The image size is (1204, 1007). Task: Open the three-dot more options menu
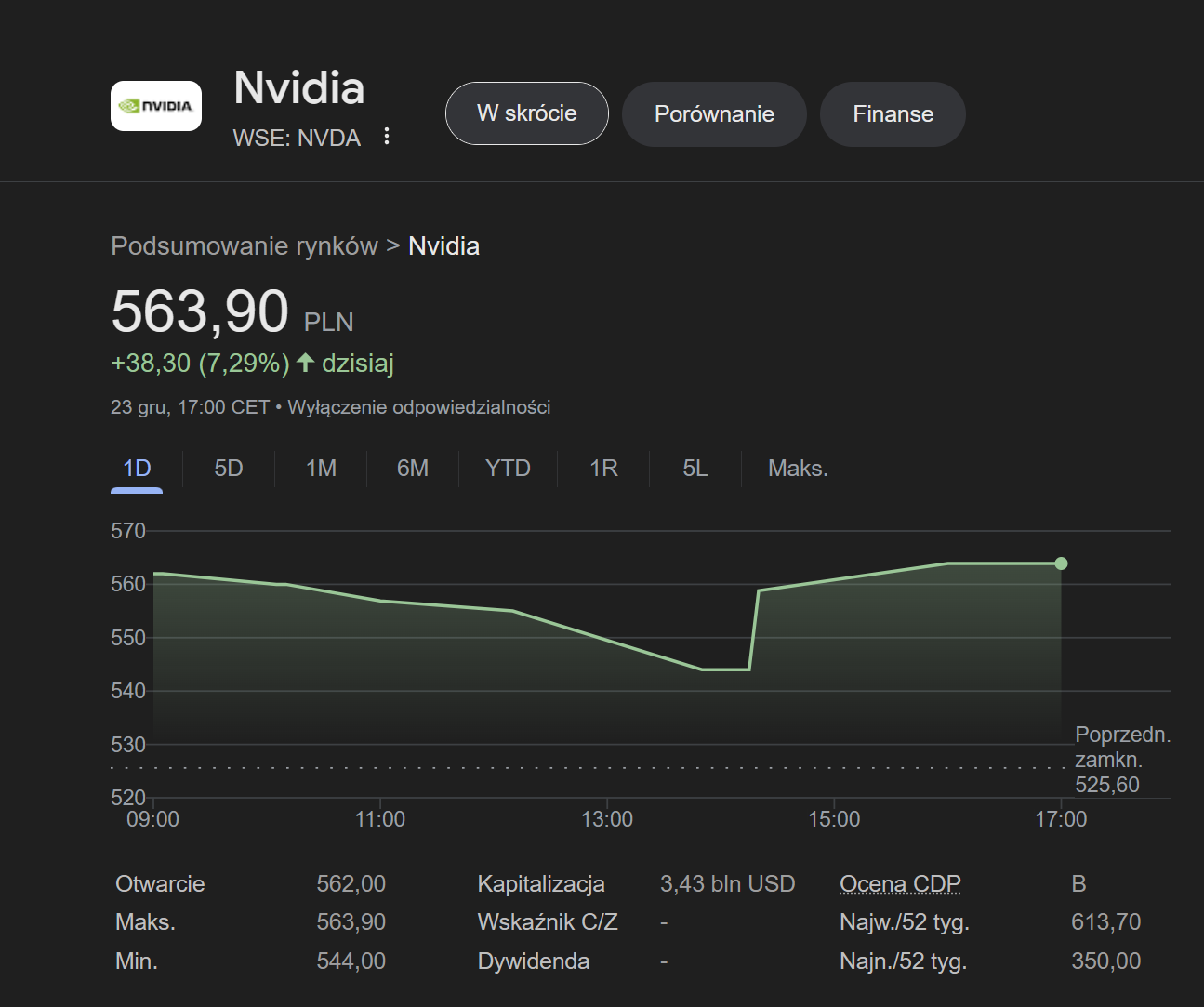(387, 137)
